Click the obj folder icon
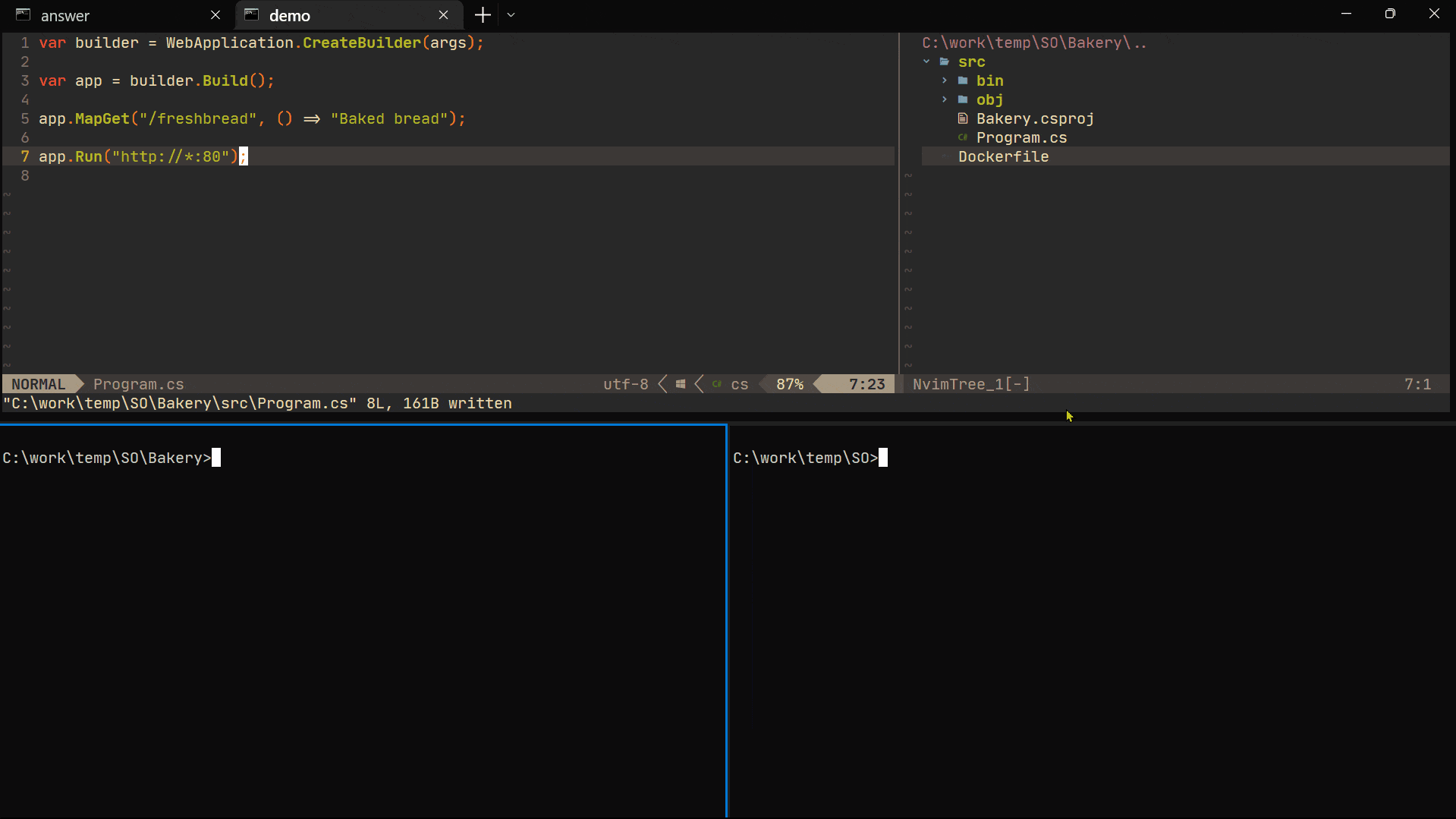Image resolution: width=1456 pixels, height=819 pixels. tap(963, 99)
